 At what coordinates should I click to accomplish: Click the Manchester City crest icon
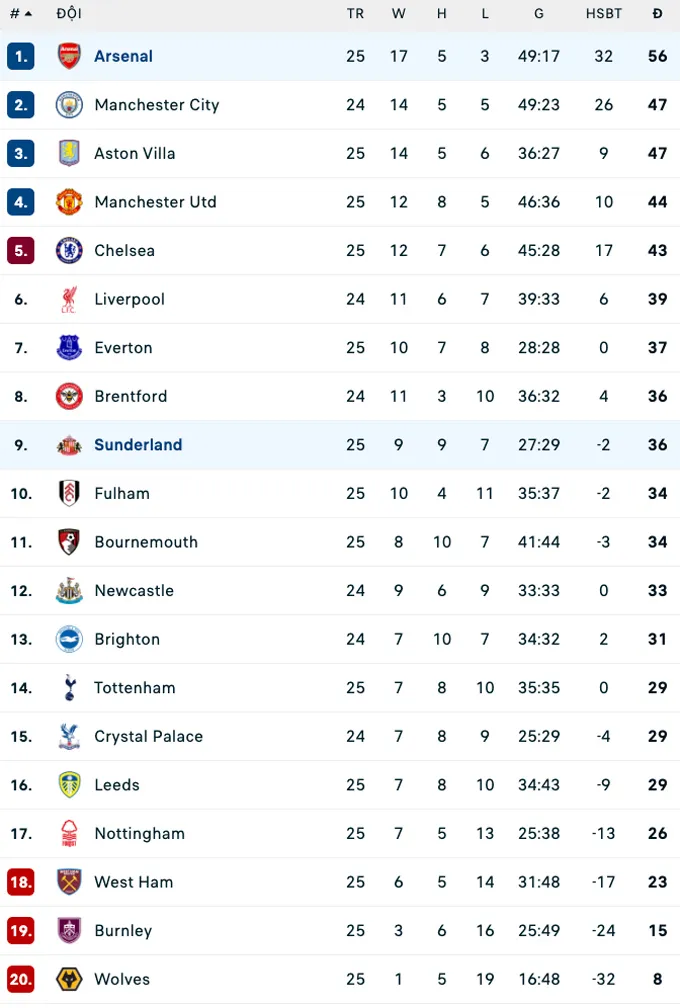(69, 105)
